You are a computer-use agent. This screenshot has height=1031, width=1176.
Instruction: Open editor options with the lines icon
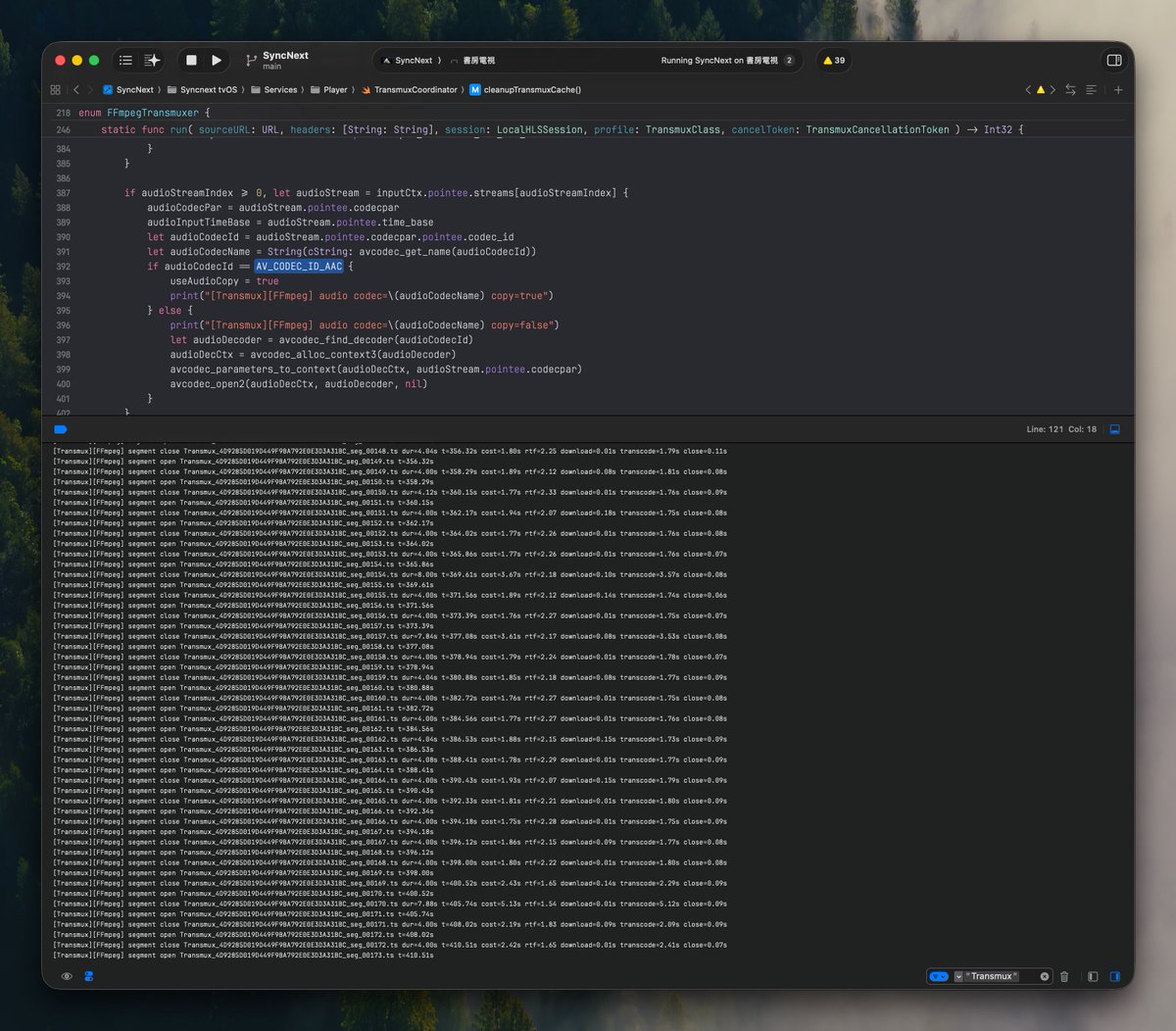1092,89
